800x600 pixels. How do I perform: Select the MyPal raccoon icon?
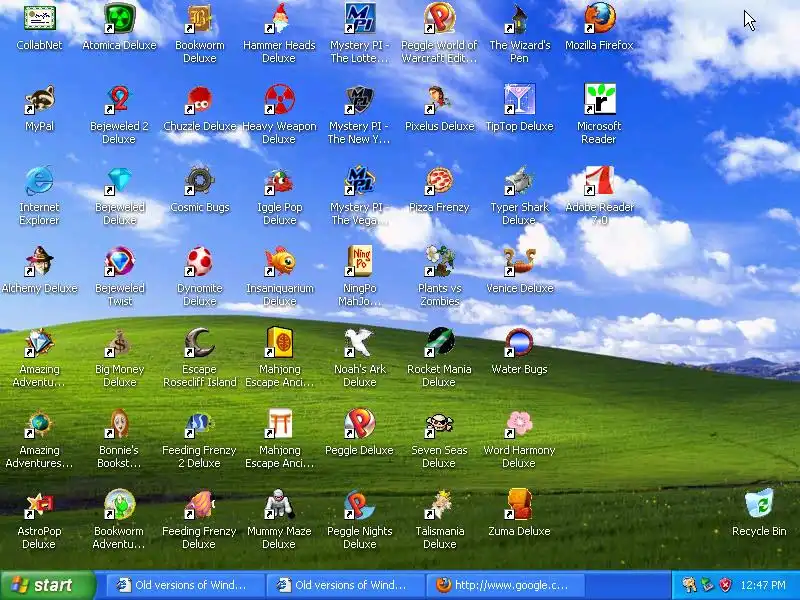click(39, 99)
